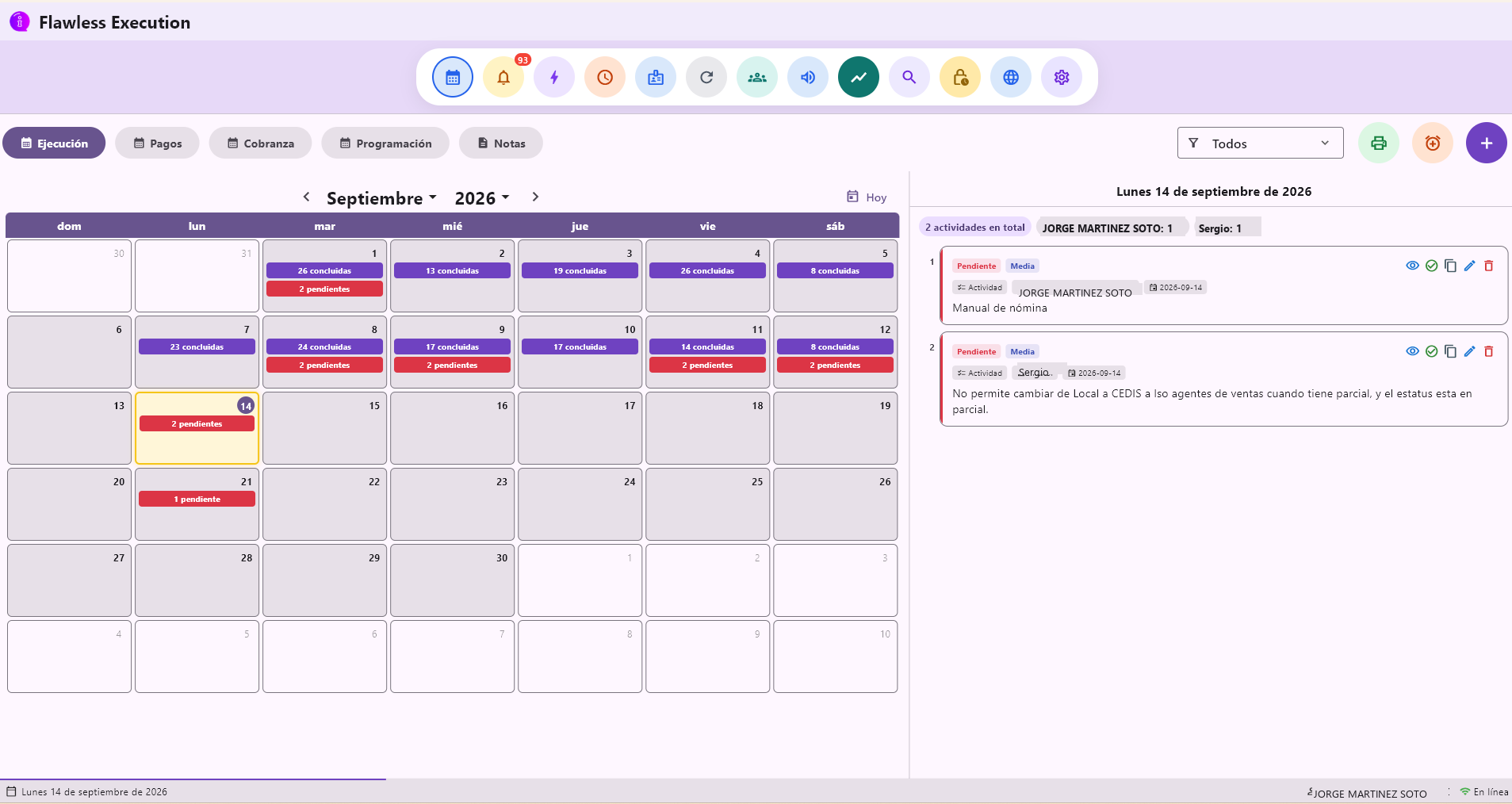Image resolution: width=1512 pixels, height=804 pixels.
Task: Go to previous month arrow
Action: click(x=306, y=197)
